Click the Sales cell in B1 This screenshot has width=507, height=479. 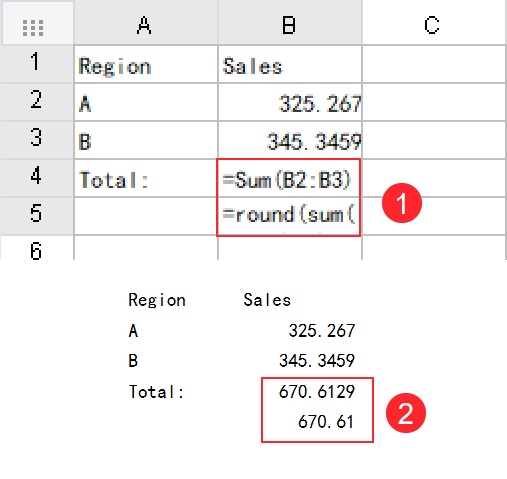[x=290, y=64]
